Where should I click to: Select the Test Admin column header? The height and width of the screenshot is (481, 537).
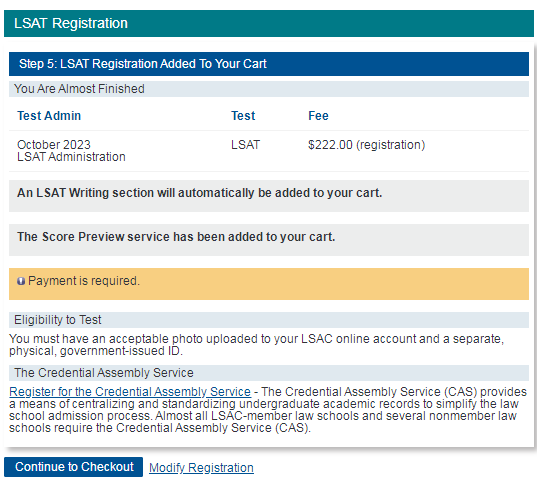[x=49, y=116]
